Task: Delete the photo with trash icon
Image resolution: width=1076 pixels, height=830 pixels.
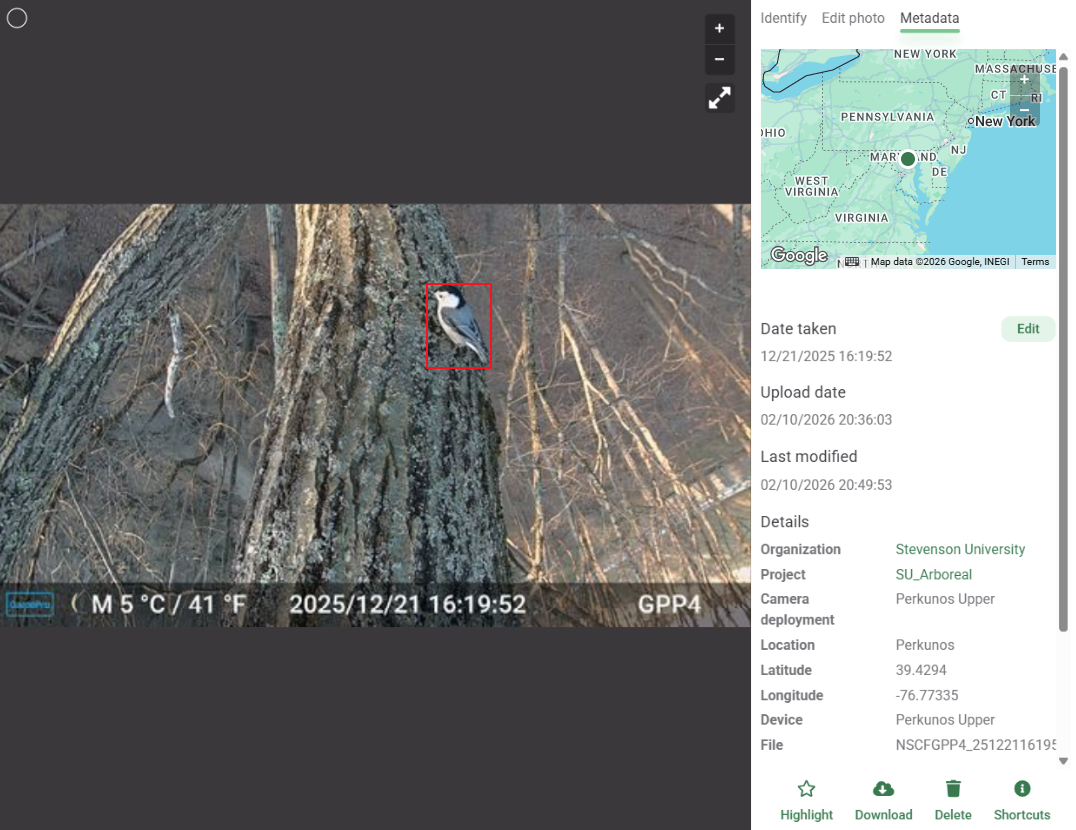Action: pyautogui.click(x=953, y=789)
